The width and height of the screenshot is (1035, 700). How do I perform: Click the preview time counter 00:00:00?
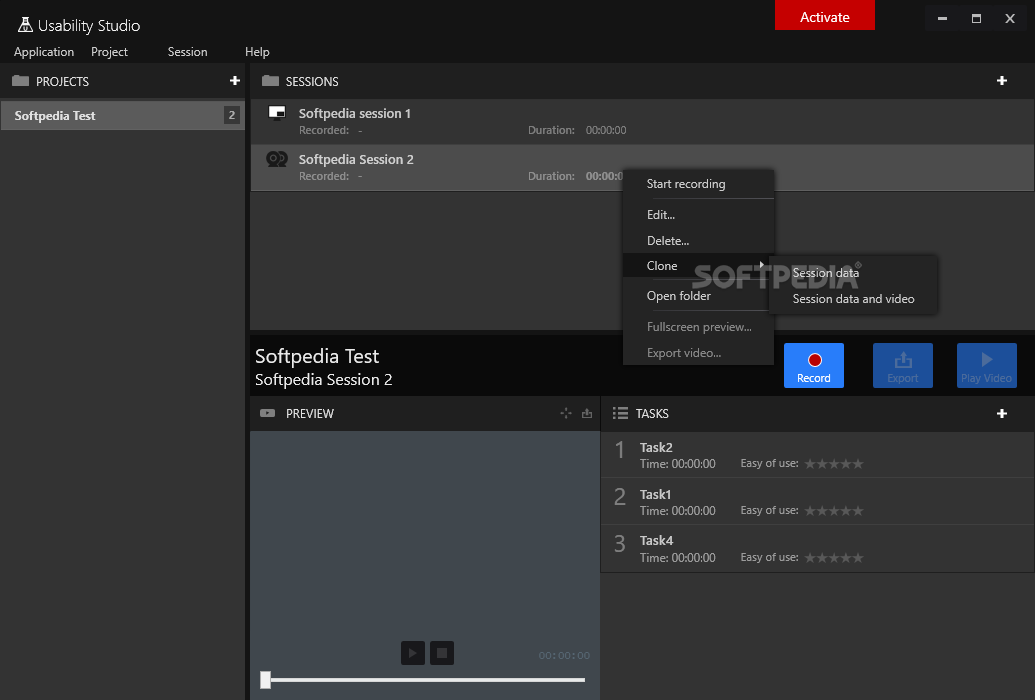point(564,655)
